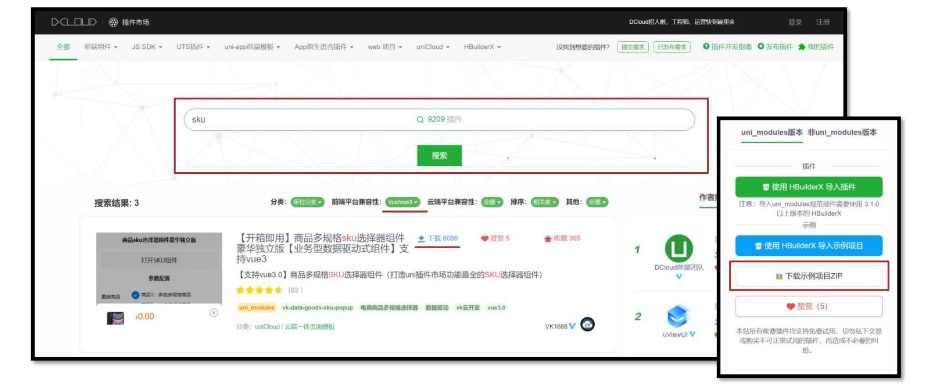Viewport: 927px width, 386px height.
Task: Click the DCloud前端团队 logo icon
Action: (x=679, y=249)
